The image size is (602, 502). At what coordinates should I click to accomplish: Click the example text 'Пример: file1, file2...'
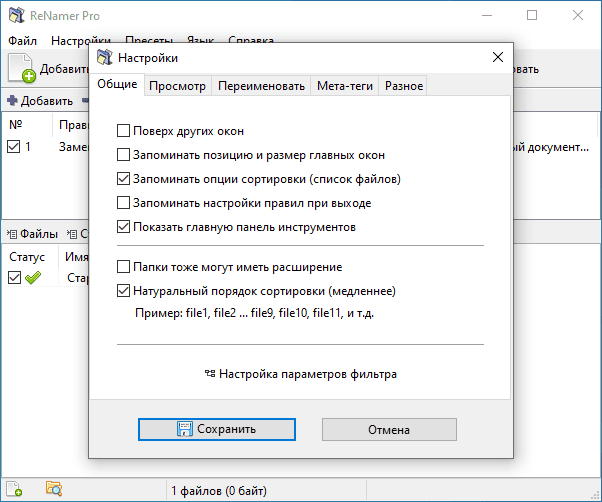(254, 313)
